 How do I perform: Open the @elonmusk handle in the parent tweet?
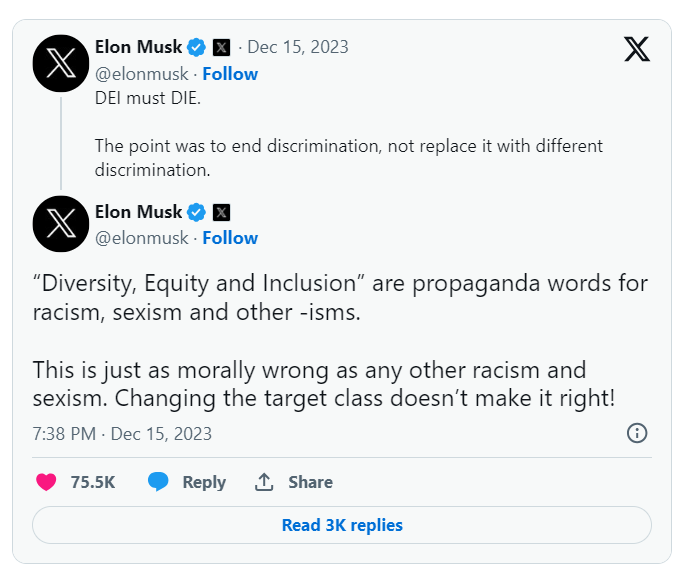pyautogui.click(x=142, y=74)
